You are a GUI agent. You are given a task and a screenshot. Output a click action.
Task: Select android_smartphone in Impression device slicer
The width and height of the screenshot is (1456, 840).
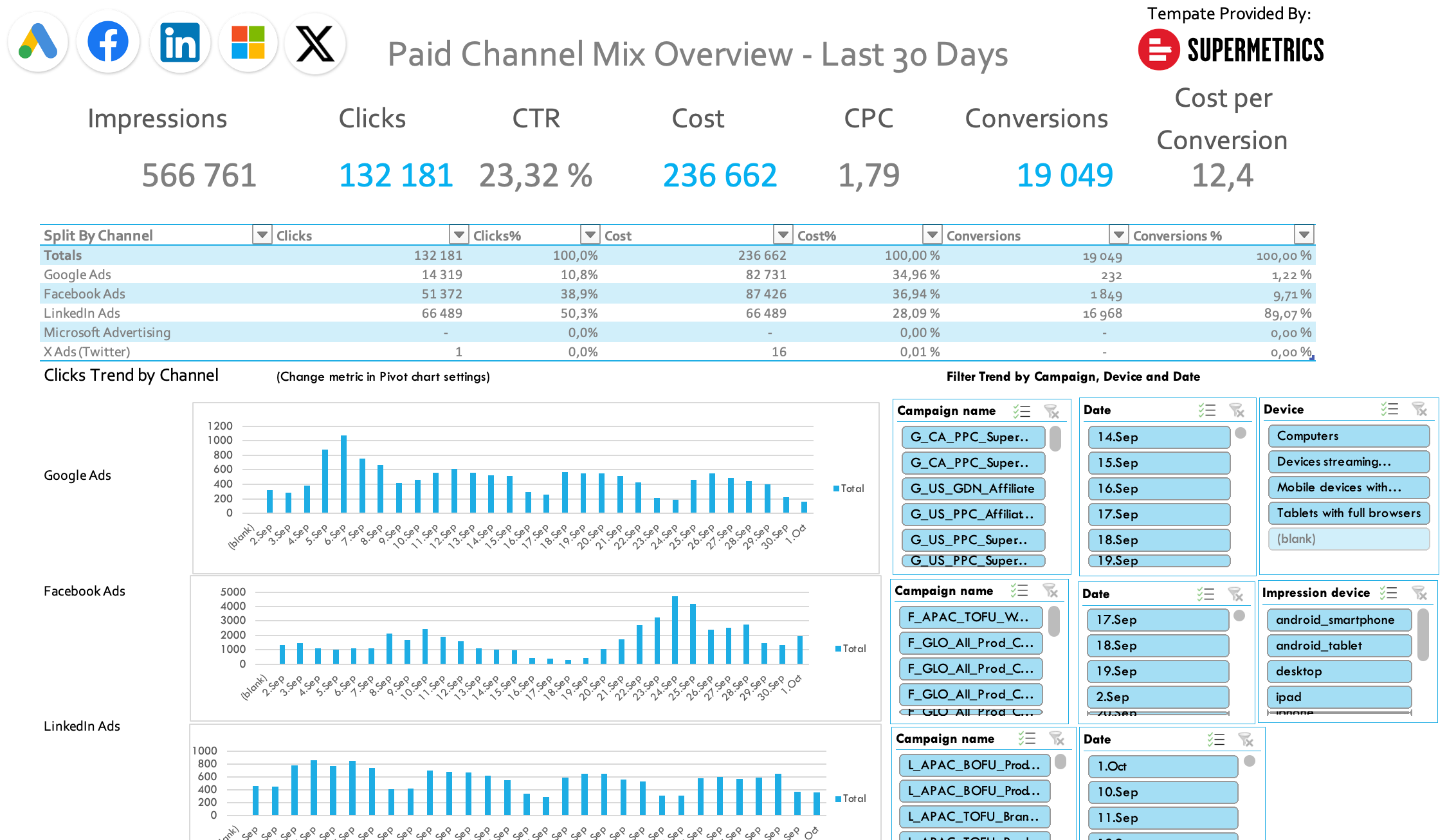click(x=1339, y=620)
